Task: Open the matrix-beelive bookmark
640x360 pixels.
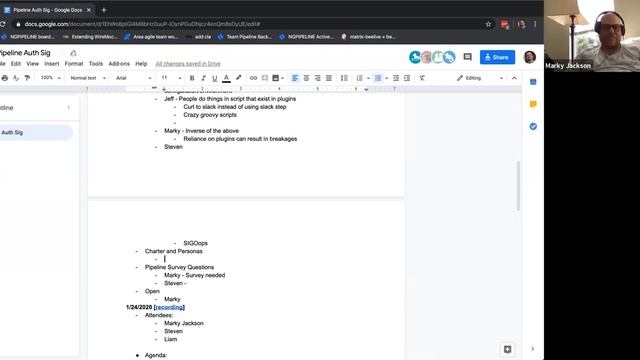Action: click(x=368, y=37)
